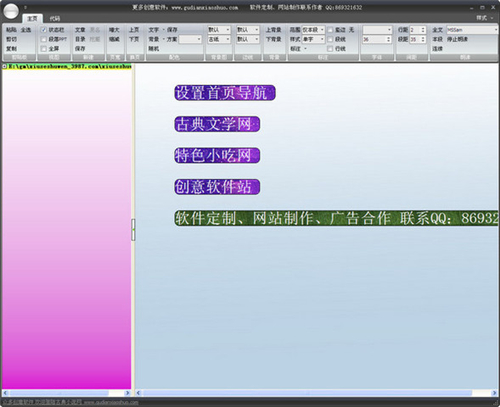Switch to the 代码 tab
Viewport: 500px width, 407px height.
(x=55, y=19)
